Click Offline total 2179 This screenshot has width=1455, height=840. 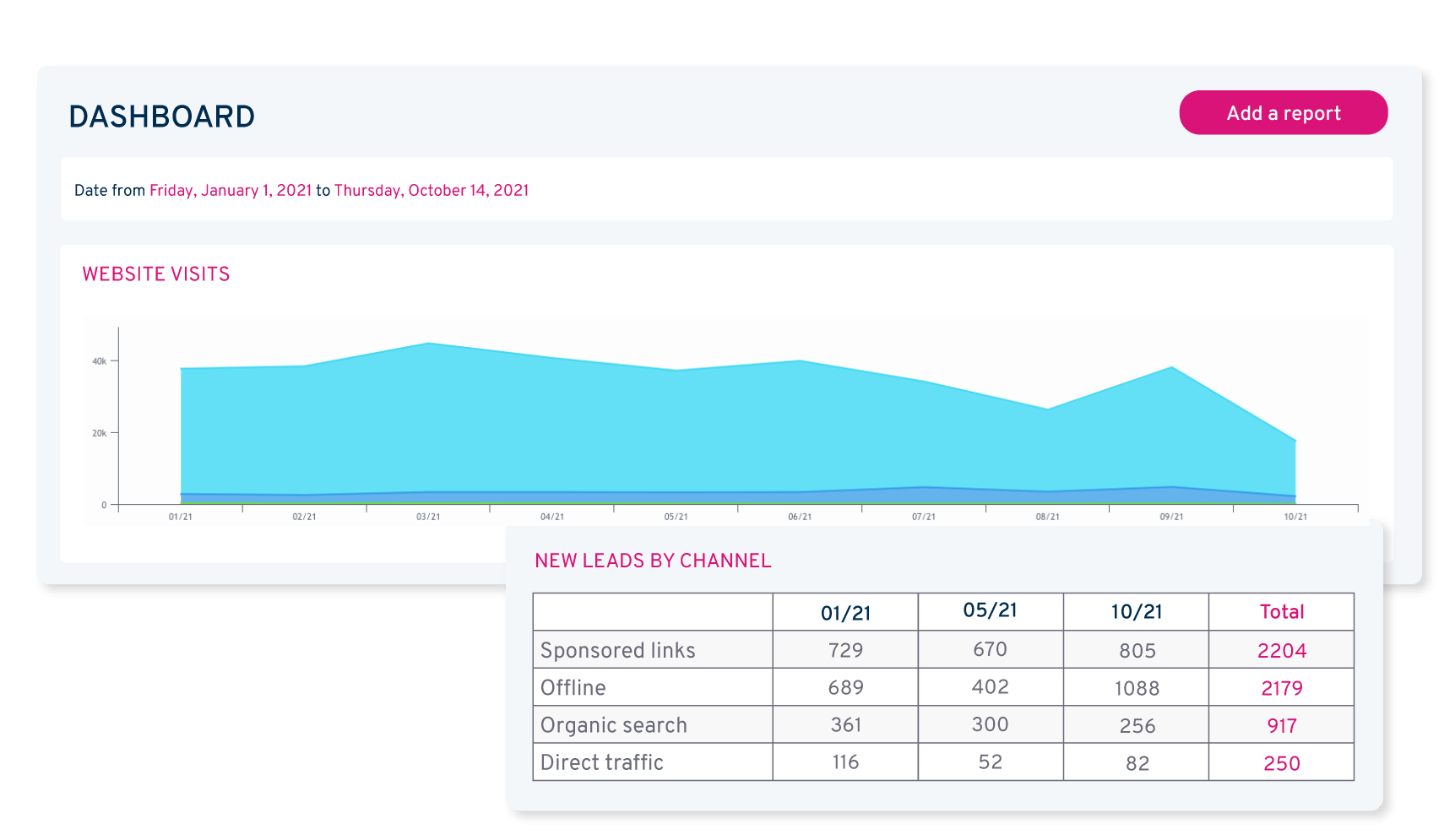(1282, 688)
